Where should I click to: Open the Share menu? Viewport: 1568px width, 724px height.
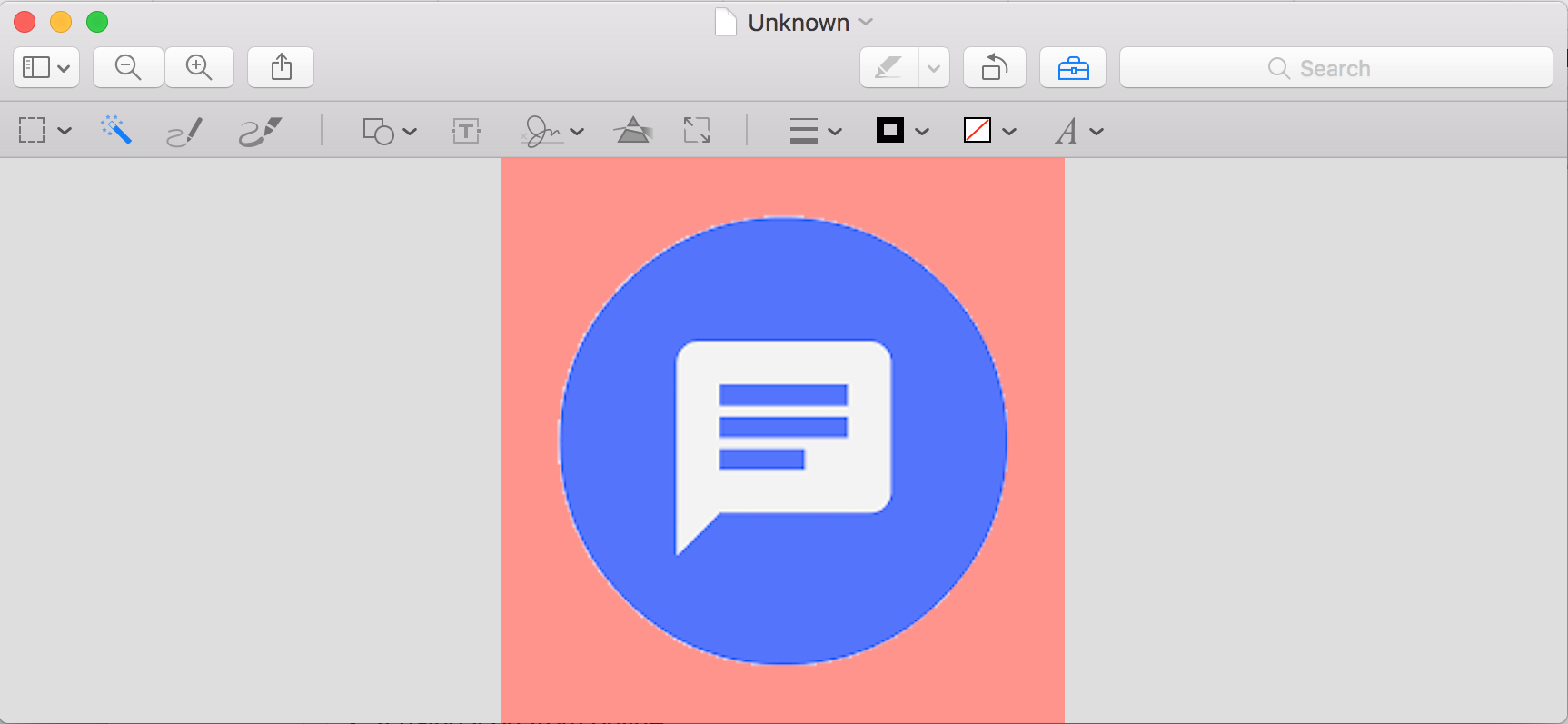click(x=282, y=68)
